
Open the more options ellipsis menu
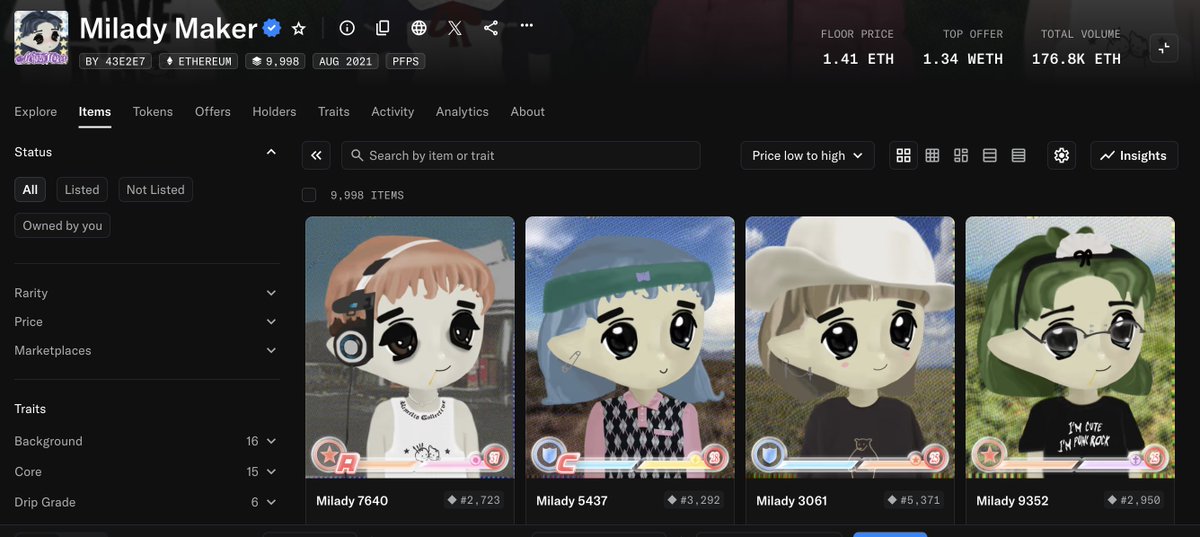click(x=527, y=25)
